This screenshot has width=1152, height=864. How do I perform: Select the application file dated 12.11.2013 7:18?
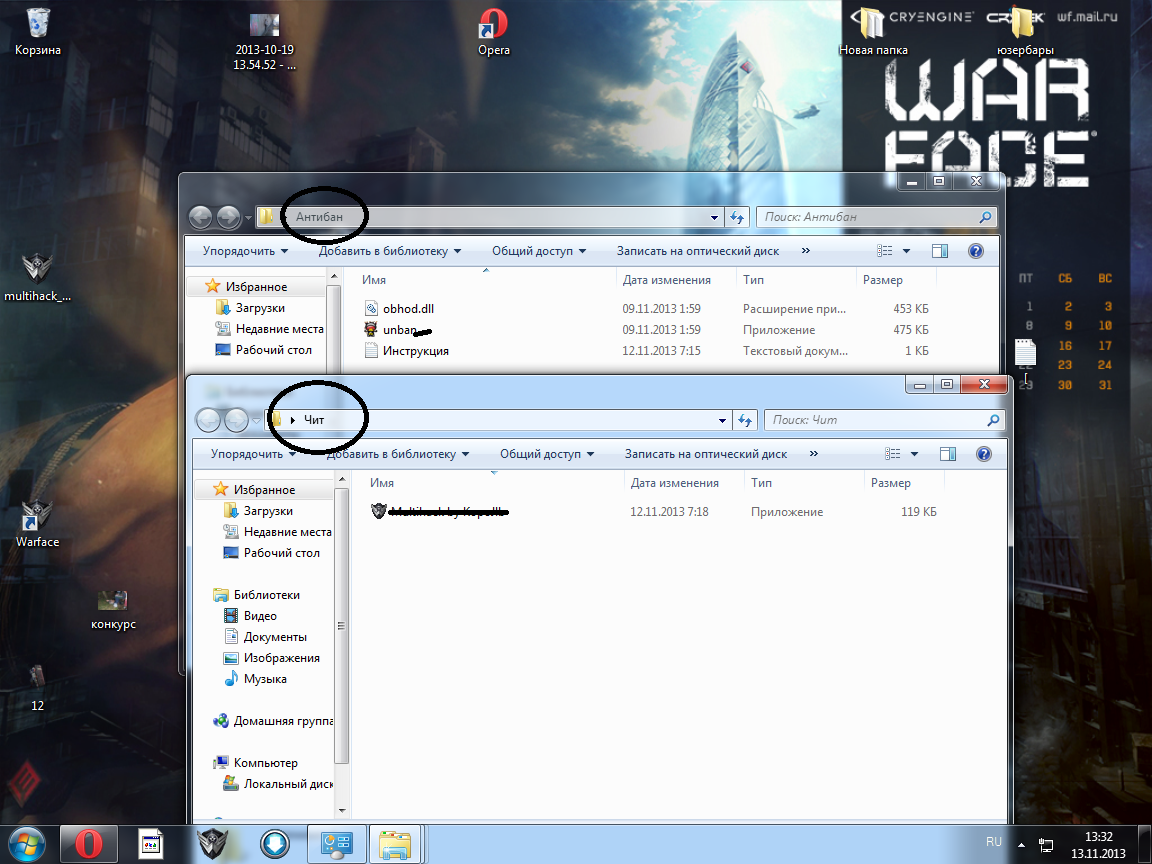click(x=654, y=511)
